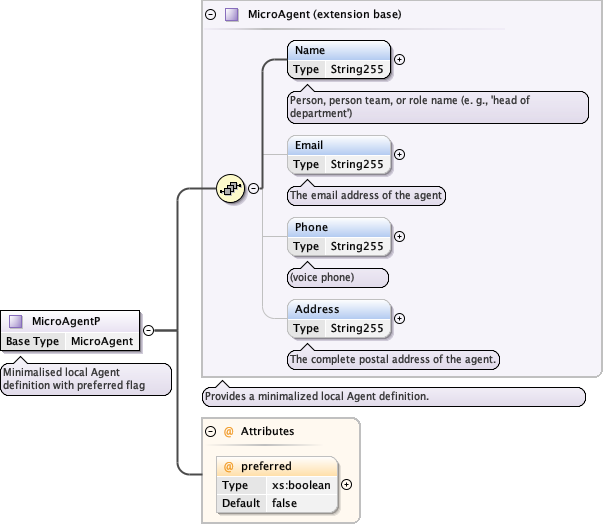This screenshot has width=604, height=525.
Task: Expand the Address element plus button
Action: [400, 318]
